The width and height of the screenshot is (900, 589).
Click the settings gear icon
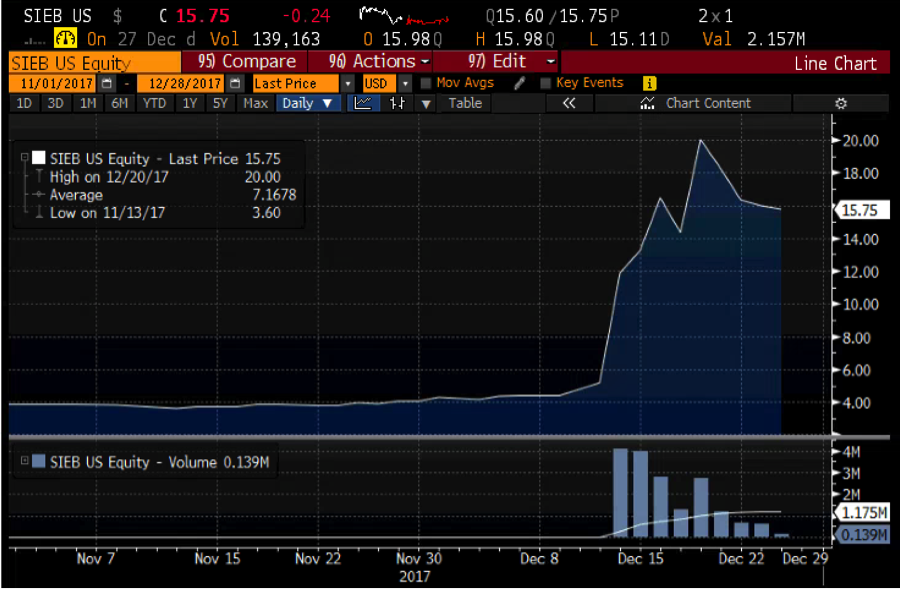click(841, 103)
